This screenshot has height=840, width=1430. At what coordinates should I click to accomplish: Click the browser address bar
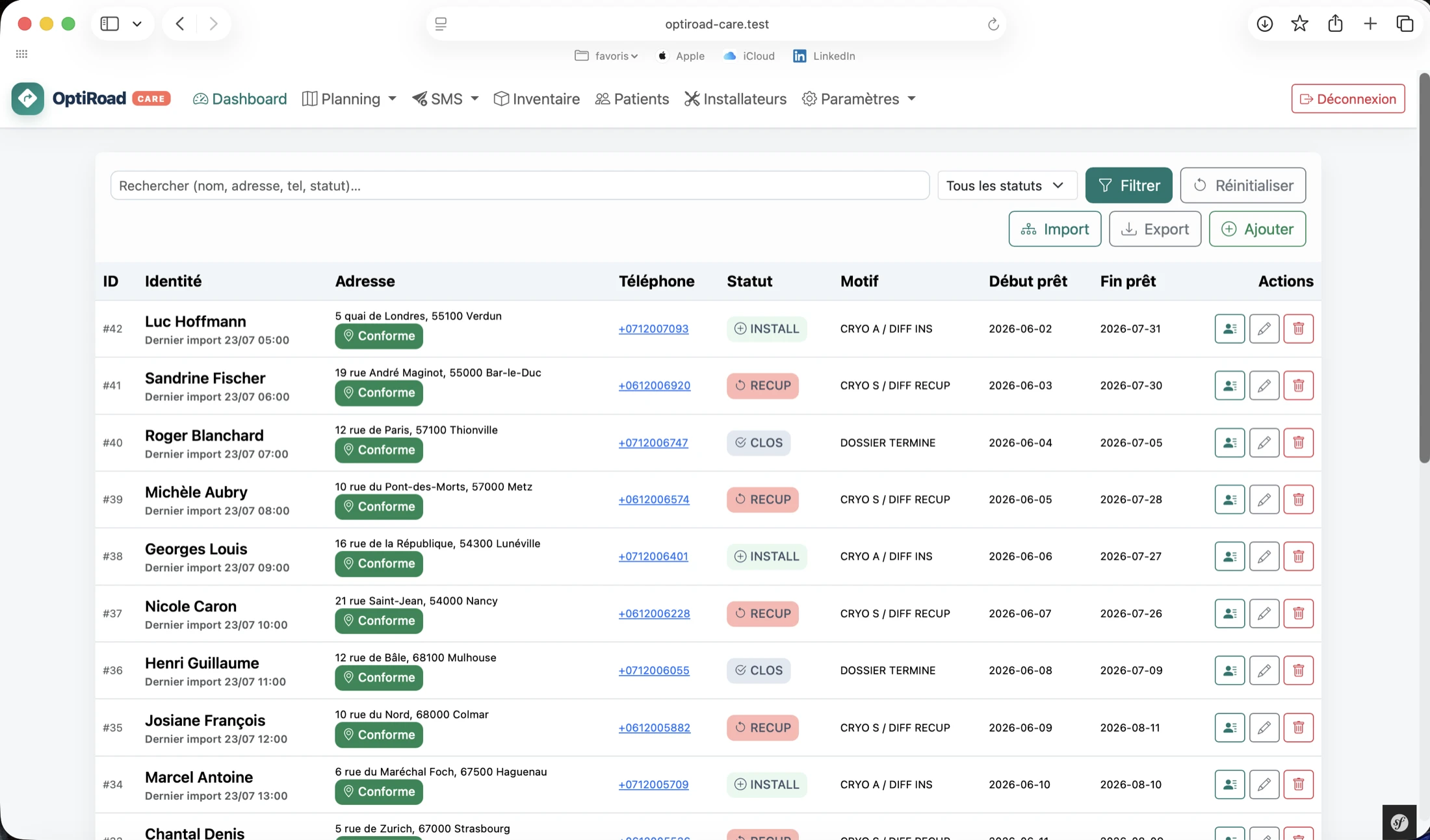(x=716, y=24)
